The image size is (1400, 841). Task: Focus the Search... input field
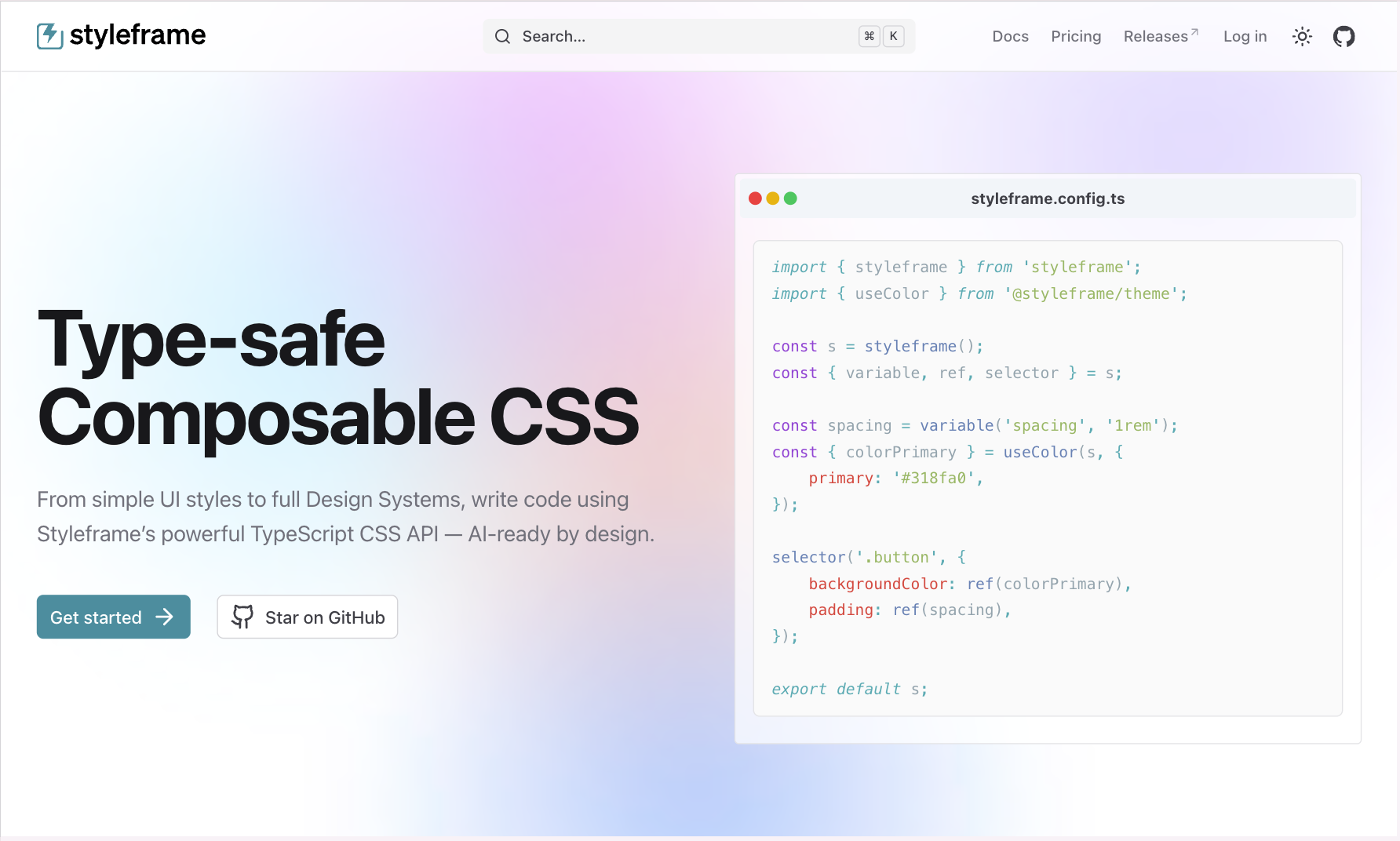tap(698, 36)
